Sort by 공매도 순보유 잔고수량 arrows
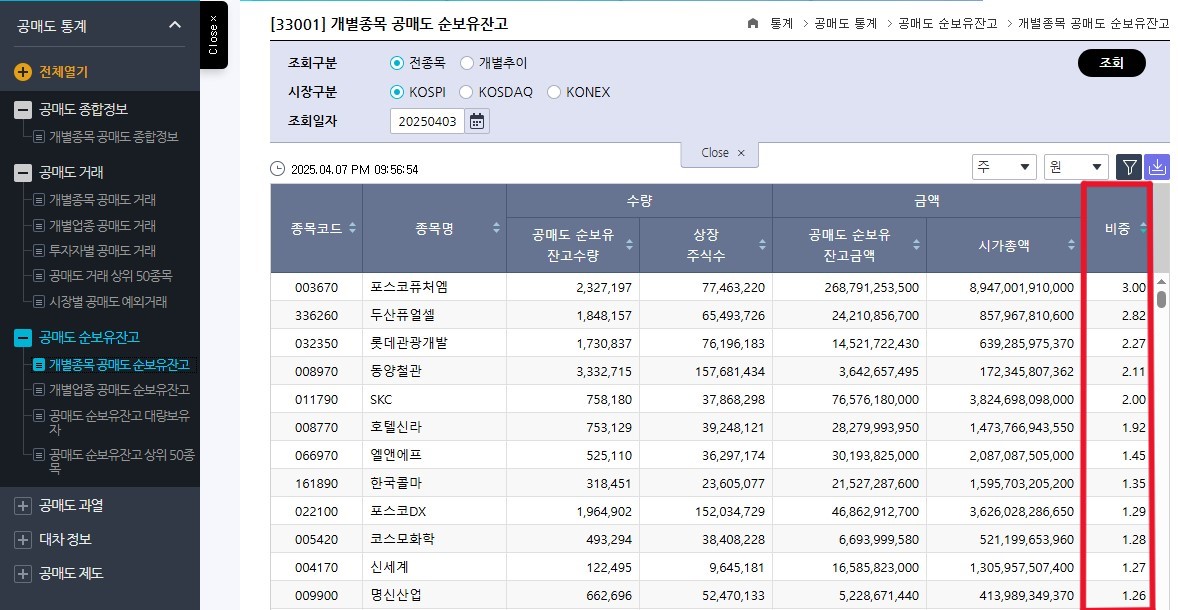 pyautogui.click(x=629, y=245)
